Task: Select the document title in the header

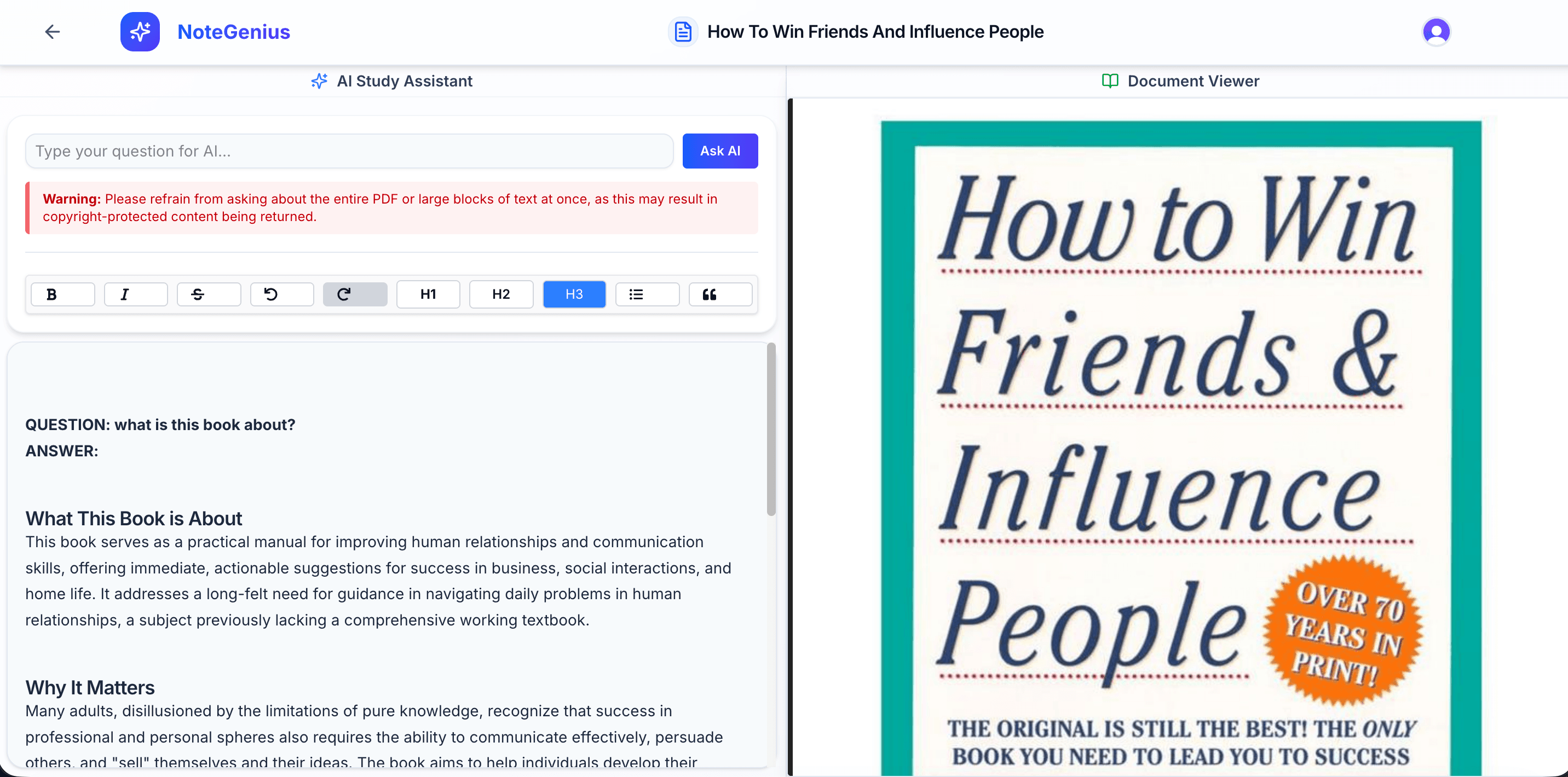Action: tap(875, 32)
